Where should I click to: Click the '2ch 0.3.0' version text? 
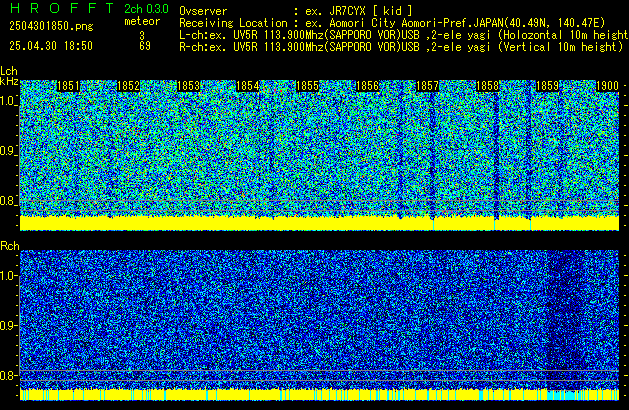point(146,8)
